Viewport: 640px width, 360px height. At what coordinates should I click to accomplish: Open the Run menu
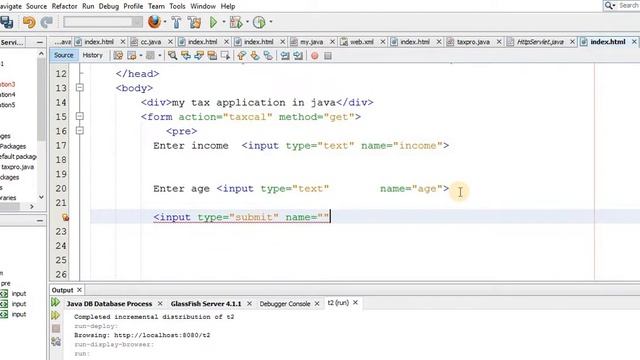click(88, 6)
